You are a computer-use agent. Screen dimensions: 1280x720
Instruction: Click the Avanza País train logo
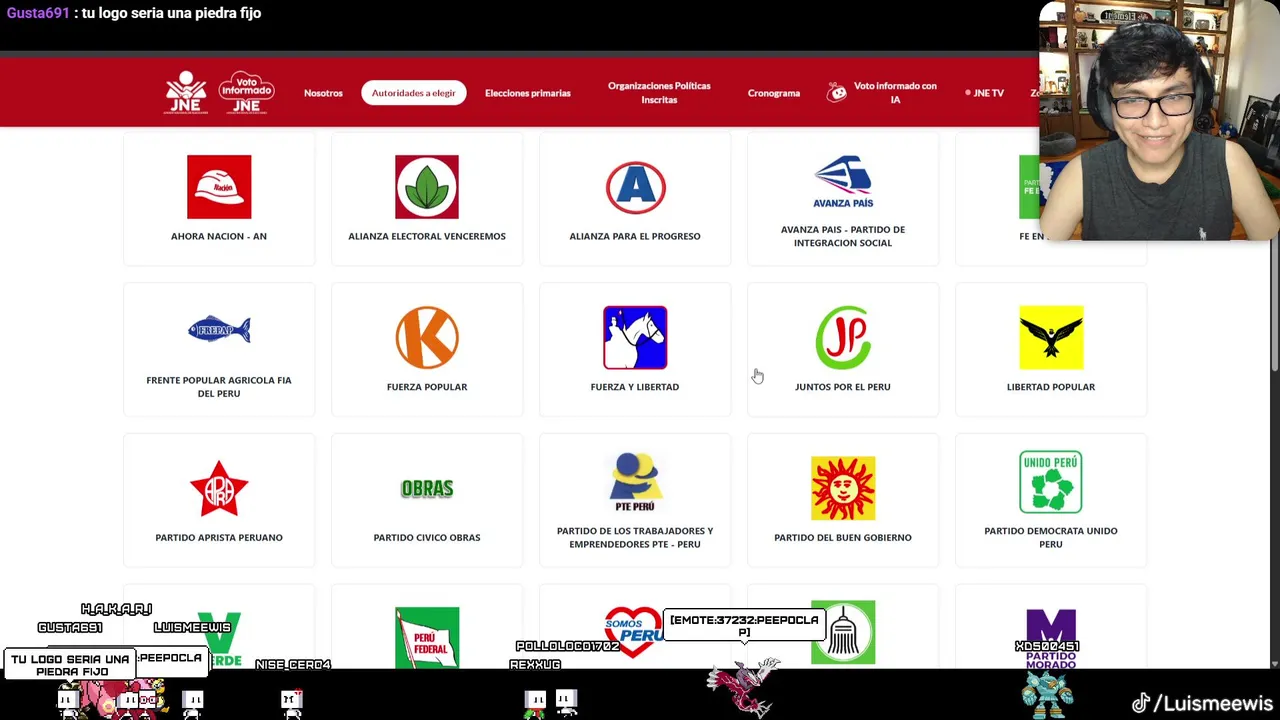[x=843, y=181]
